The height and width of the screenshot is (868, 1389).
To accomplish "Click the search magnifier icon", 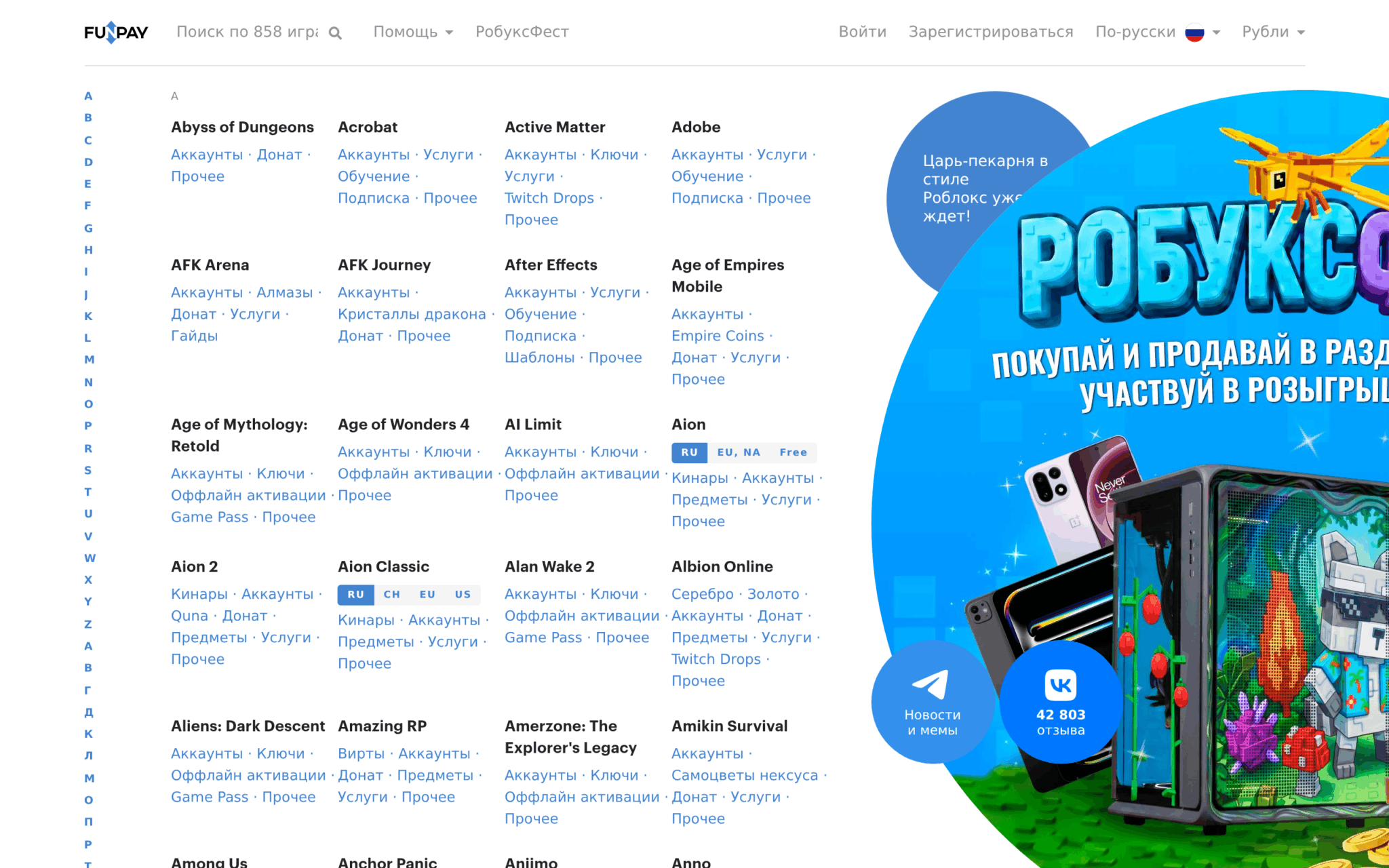I will point(335,33).
